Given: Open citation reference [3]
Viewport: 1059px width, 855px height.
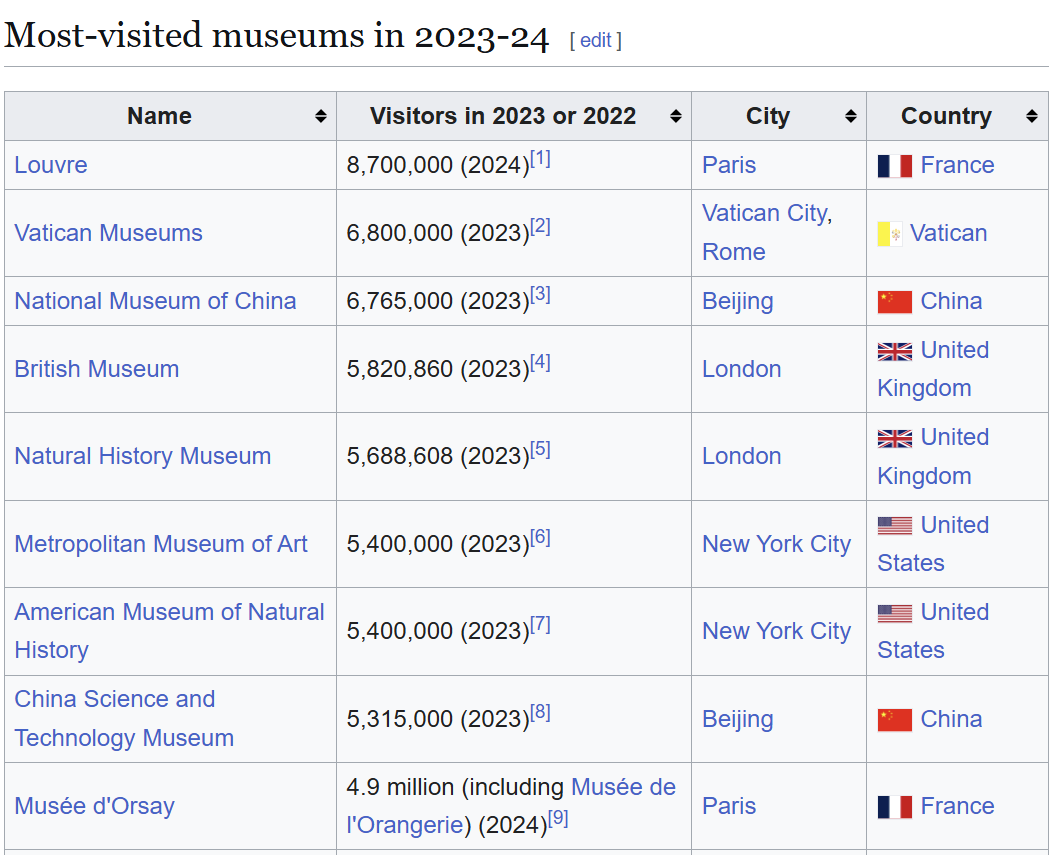Looking at the screenshot, I should coord(540,295).
